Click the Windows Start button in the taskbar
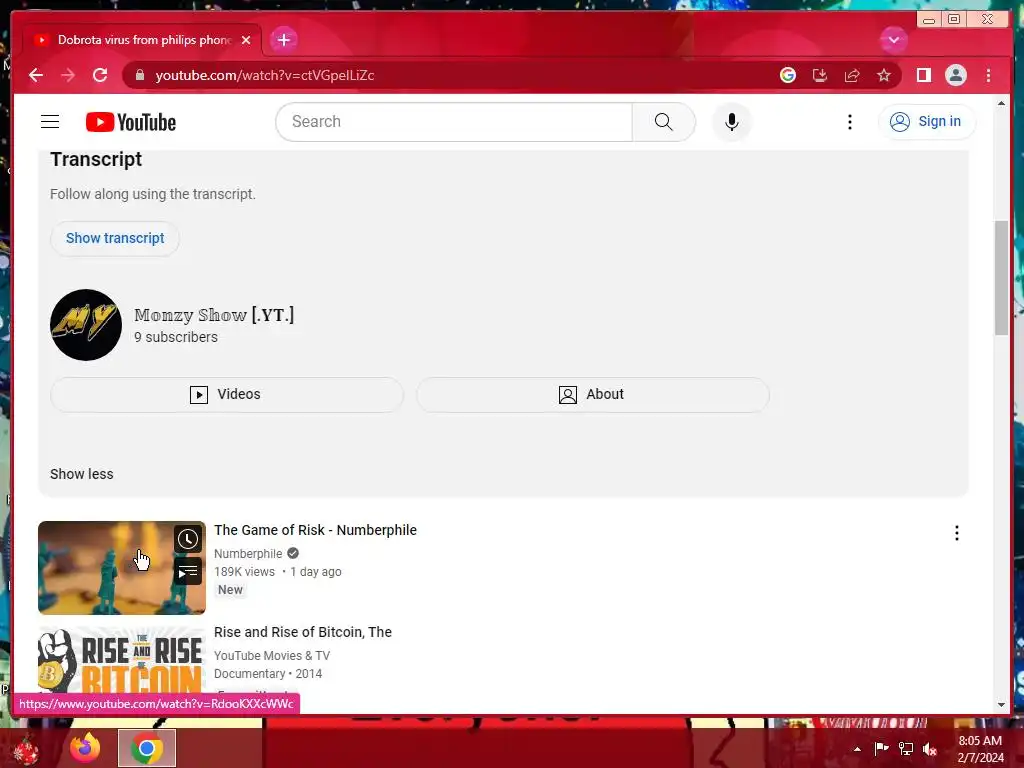 (x=26, y=748)
